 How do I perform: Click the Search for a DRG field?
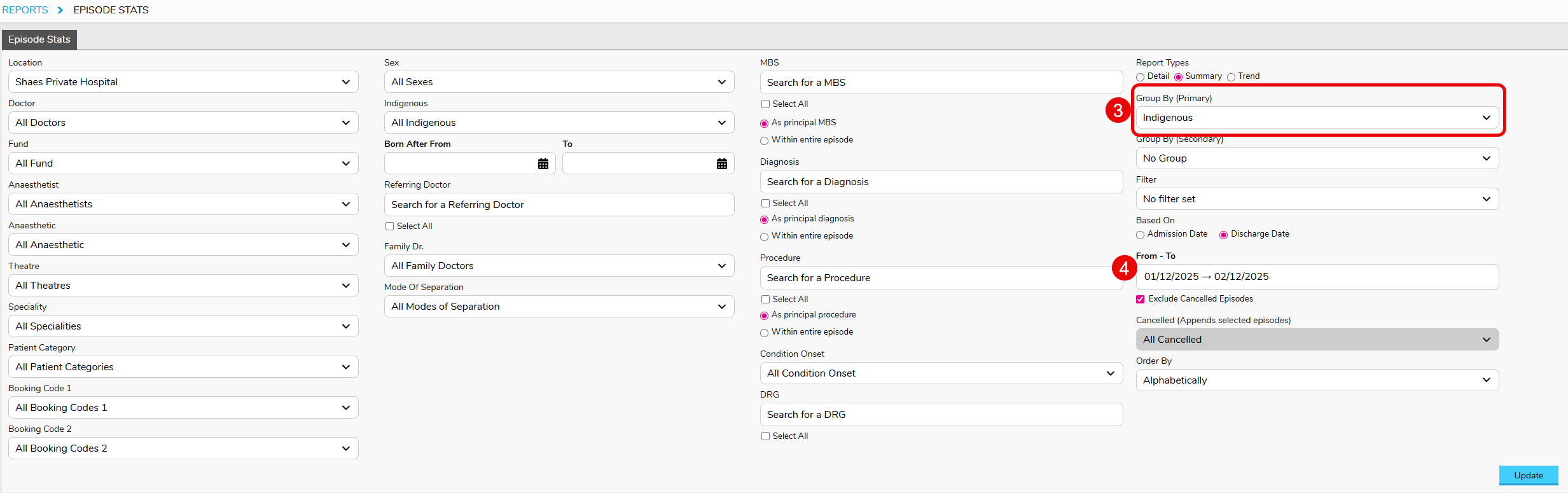tap(941, 415)
